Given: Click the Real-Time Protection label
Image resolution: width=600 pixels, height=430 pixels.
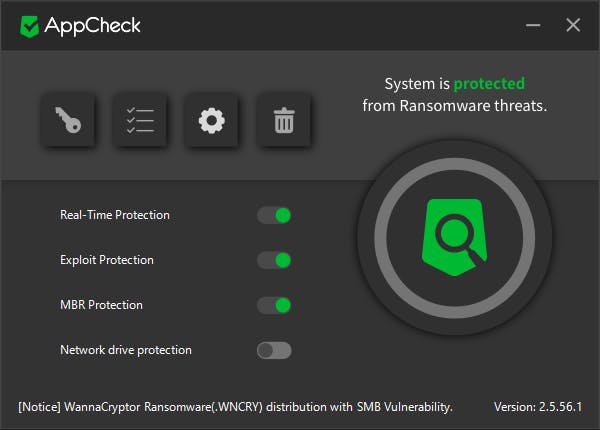Looking at the screenshot, I should pos(115,215).
